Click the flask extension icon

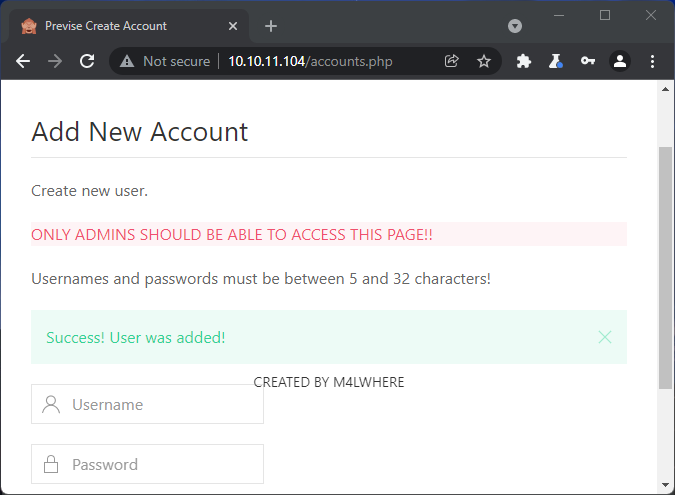556,61
